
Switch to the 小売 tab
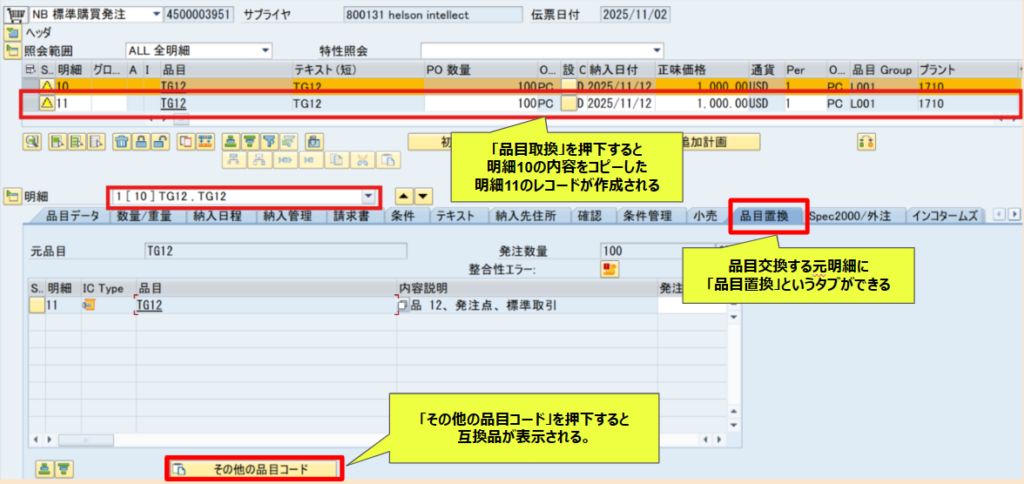(706, 218)
